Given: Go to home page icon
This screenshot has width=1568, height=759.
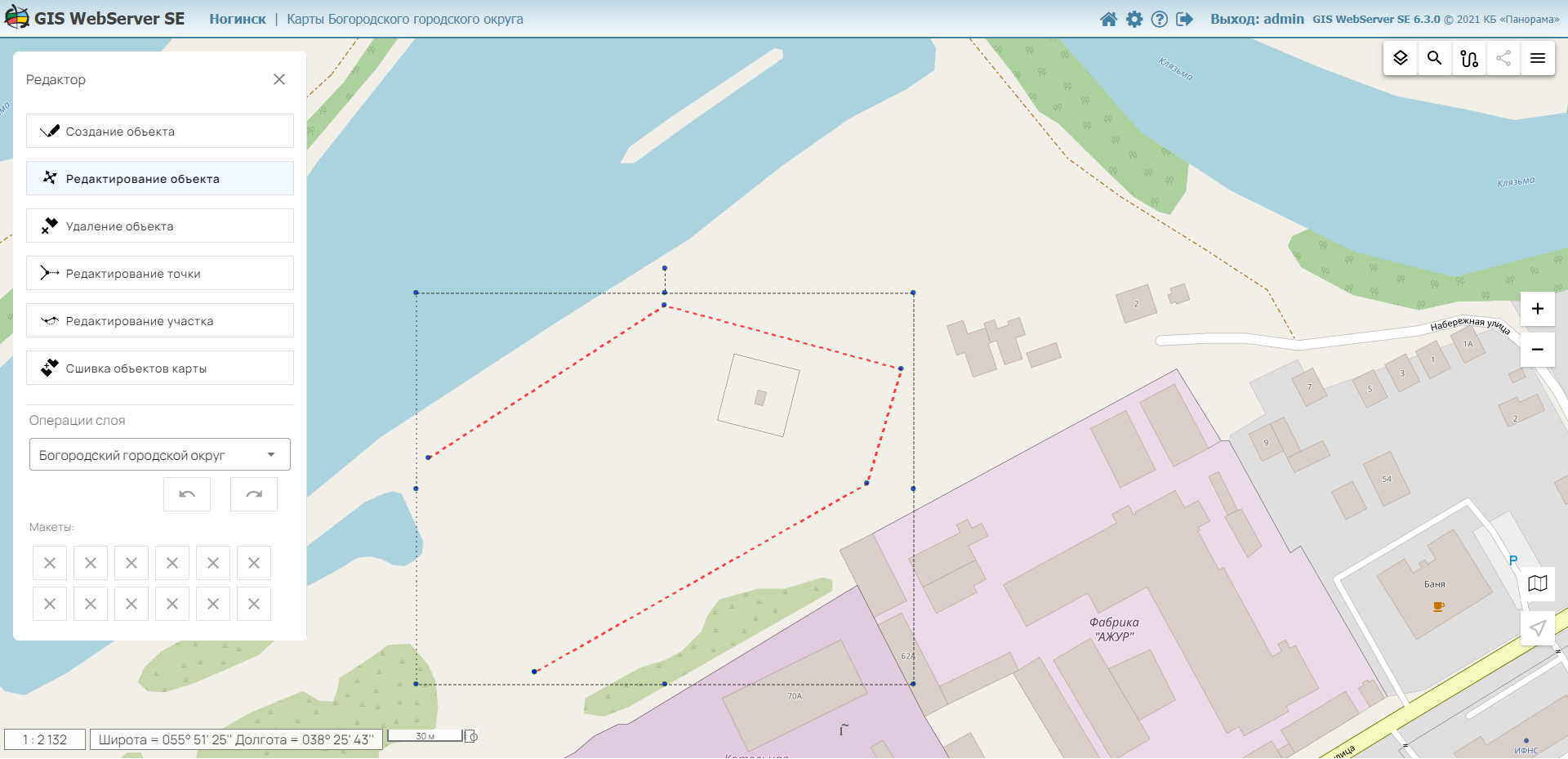Looking at the screenshot, I should pos(1108,19).
